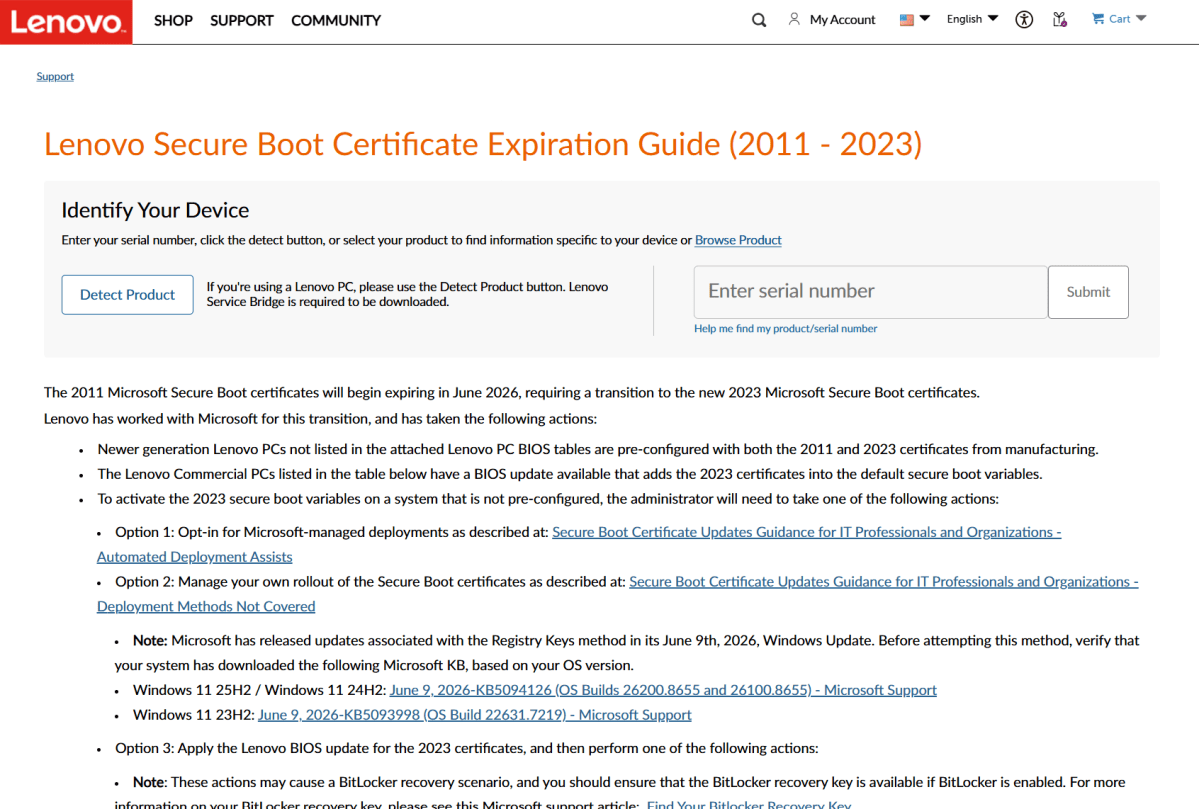The width and height of the screenshot is (1199, 809).
Task: Open the Browse Product link
Action: 738,240
